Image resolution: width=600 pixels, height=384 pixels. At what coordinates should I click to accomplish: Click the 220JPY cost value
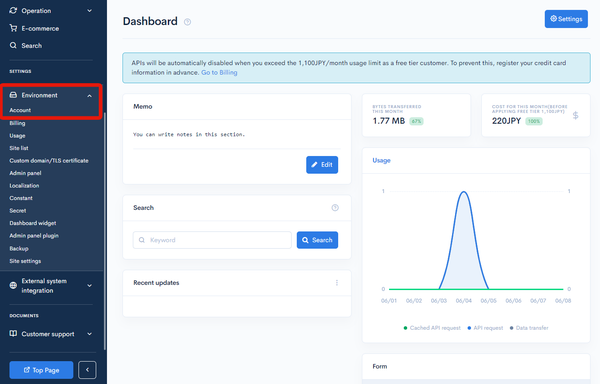pyautogui.click(x=506, y=121)
